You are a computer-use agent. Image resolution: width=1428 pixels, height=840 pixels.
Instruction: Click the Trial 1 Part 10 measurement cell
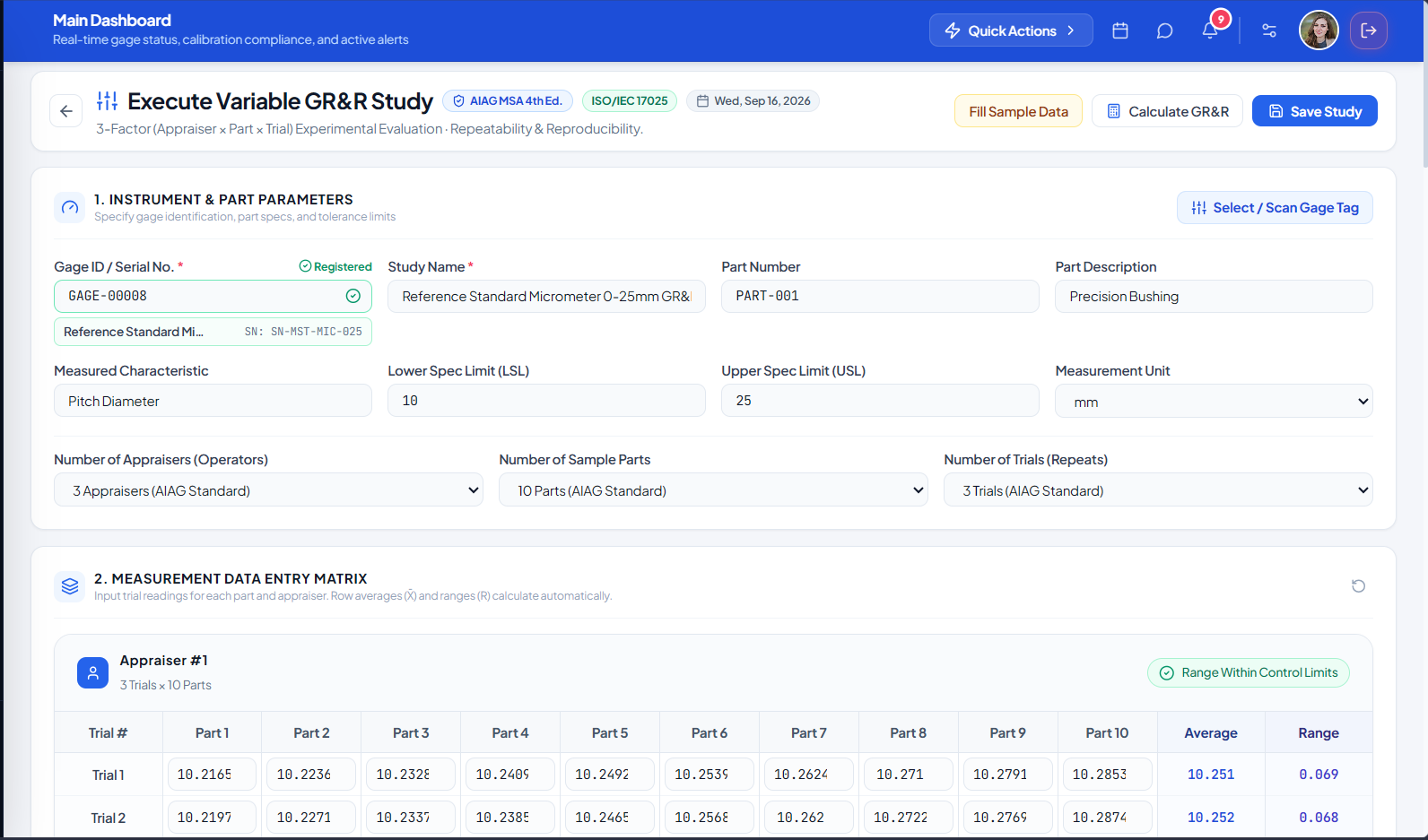click(1107, 775)
